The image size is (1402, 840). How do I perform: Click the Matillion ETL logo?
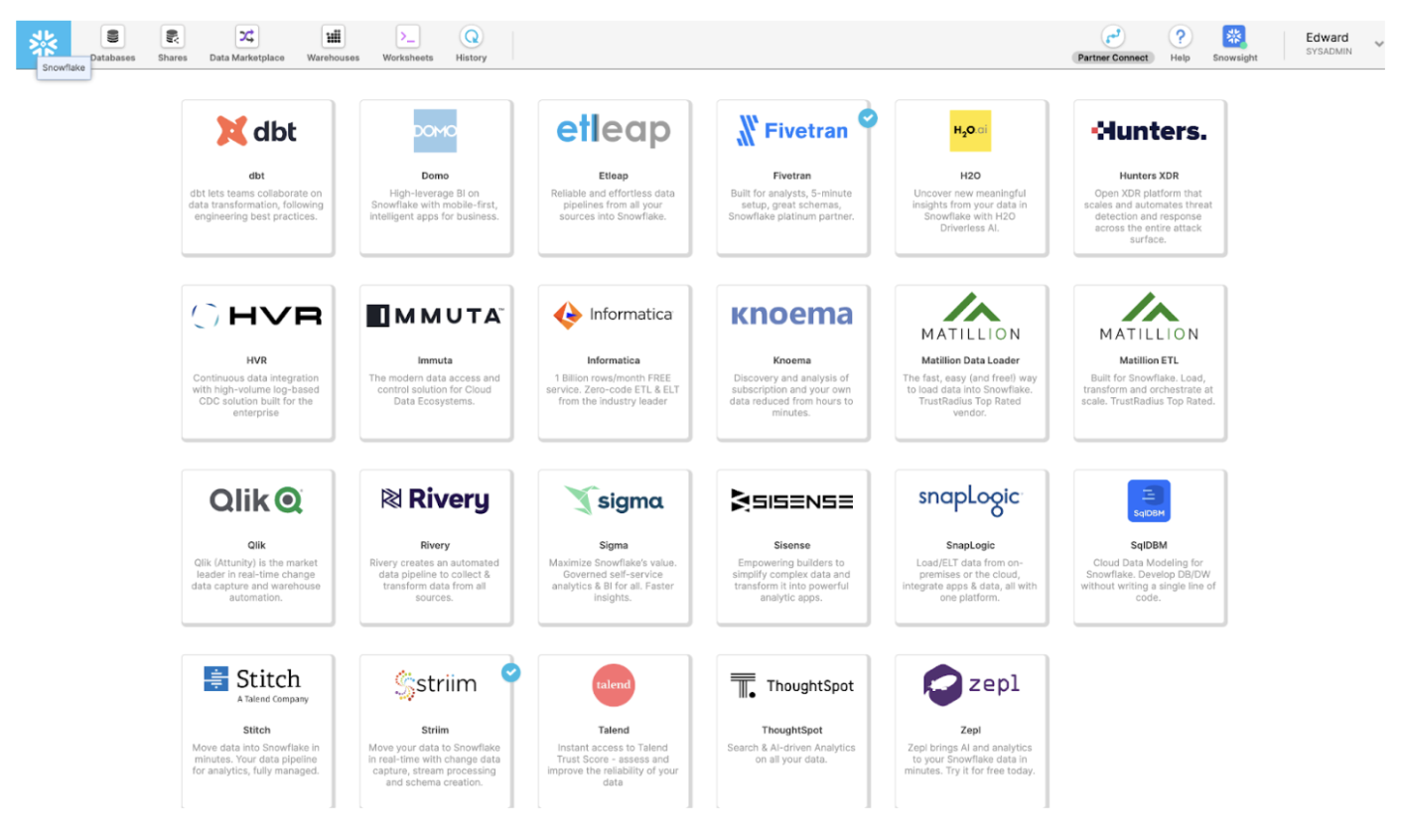pos(1149,316)
